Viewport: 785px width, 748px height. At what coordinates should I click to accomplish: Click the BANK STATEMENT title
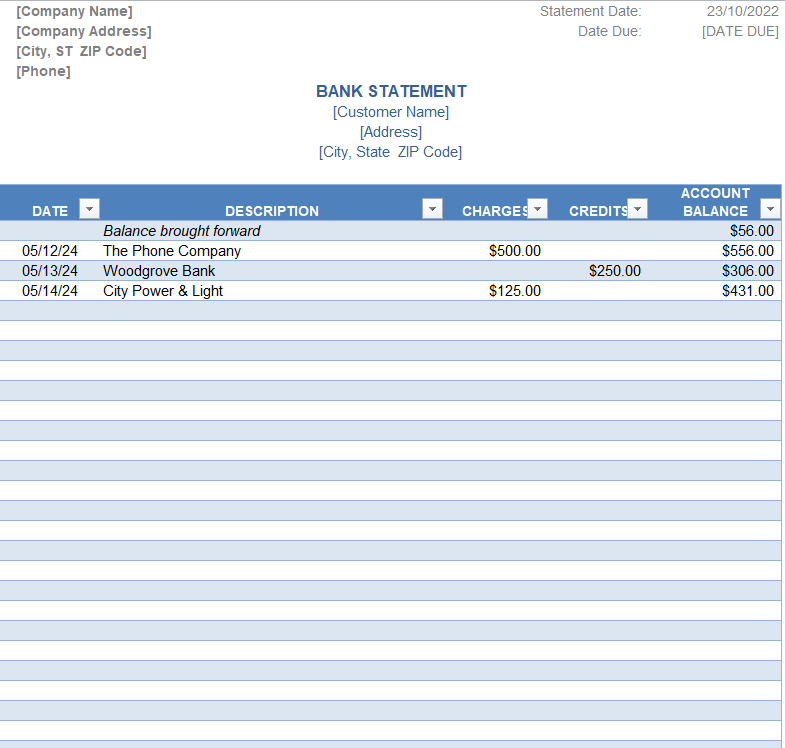coord(391,91)
